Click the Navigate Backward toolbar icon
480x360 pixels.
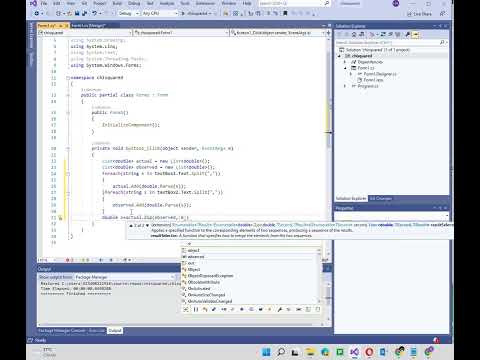[36, 13]
